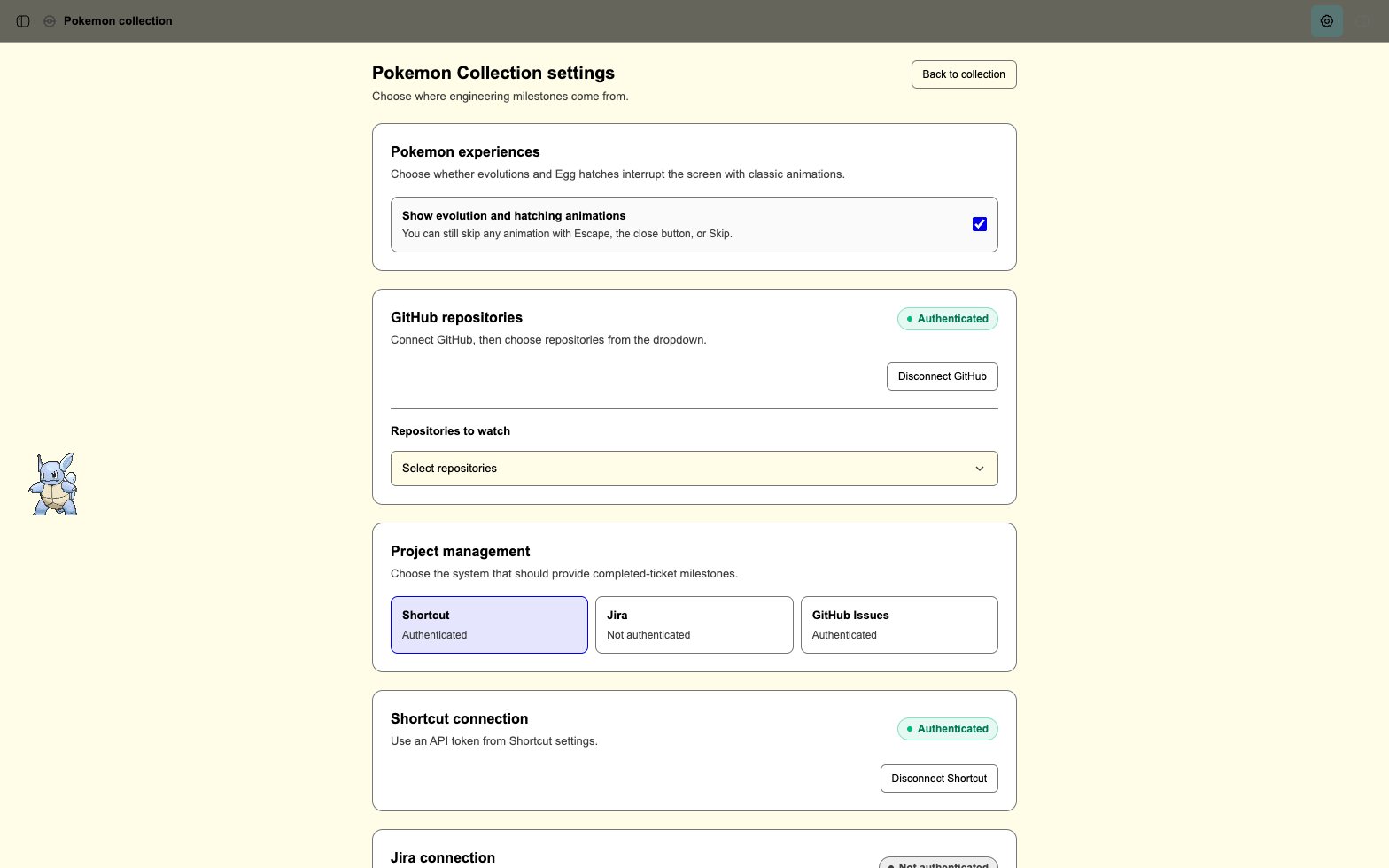Disconnect Shortcut integration

pos(939,779)
